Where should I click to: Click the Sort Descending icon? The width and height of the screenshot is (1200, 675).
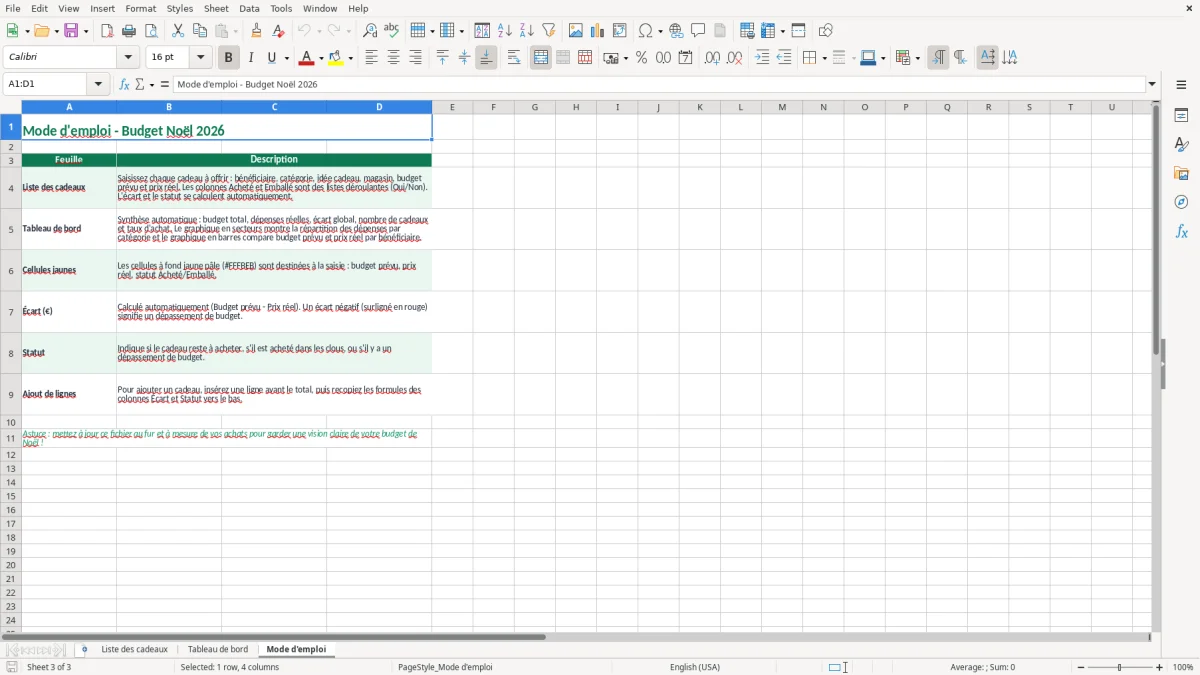527,31
